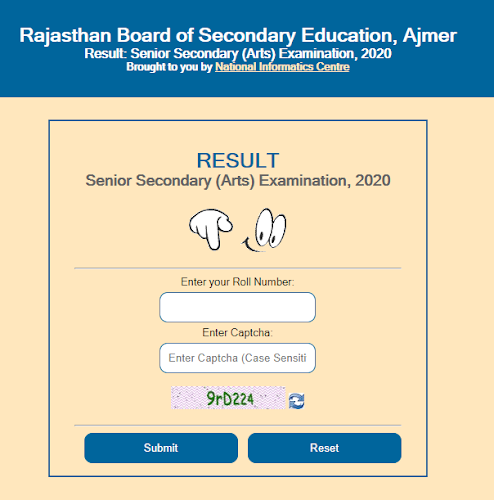
Task: Click the blue RESULT heading
Action: [238, 160]
